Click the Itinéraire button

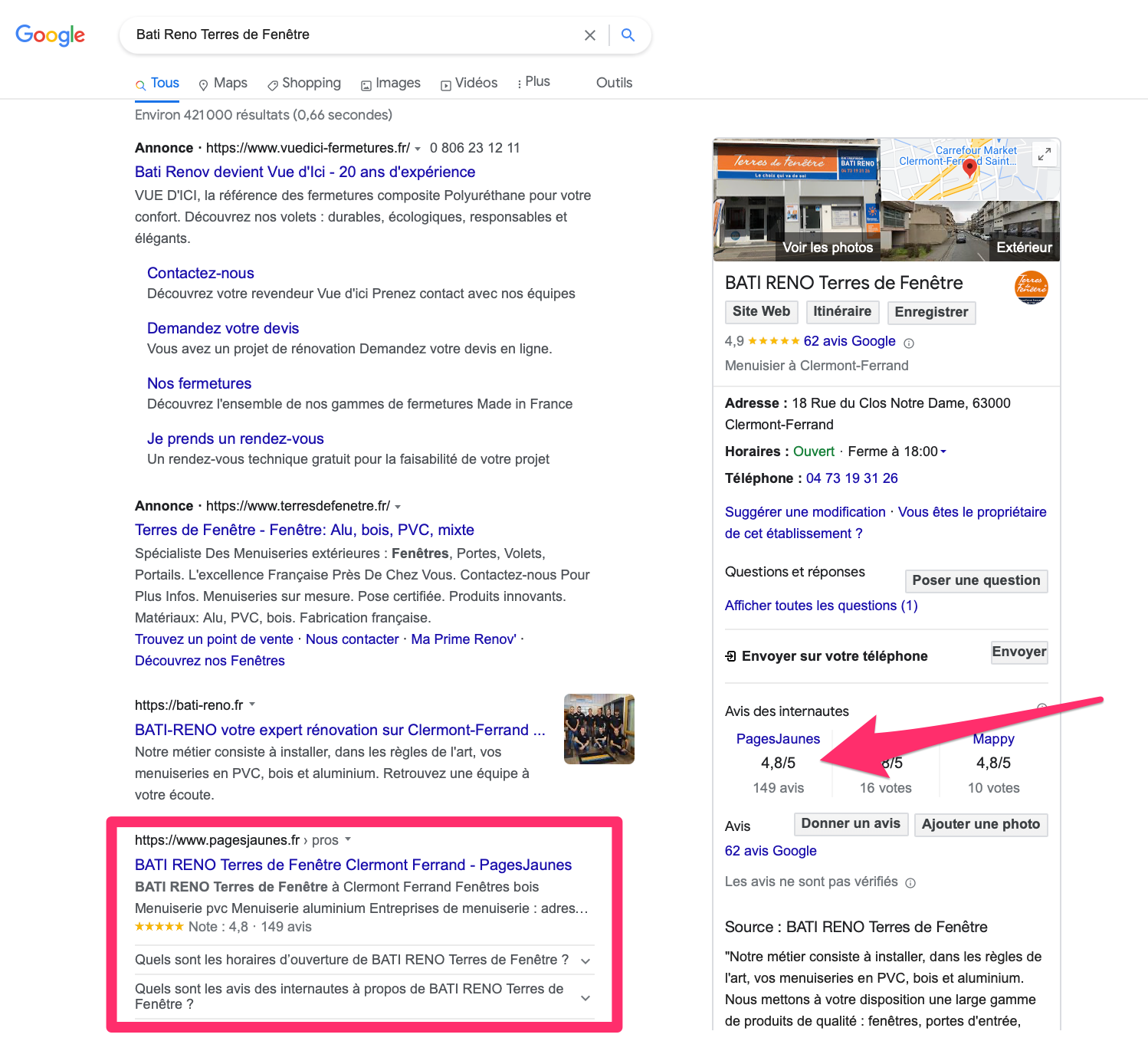pos(842,311)
